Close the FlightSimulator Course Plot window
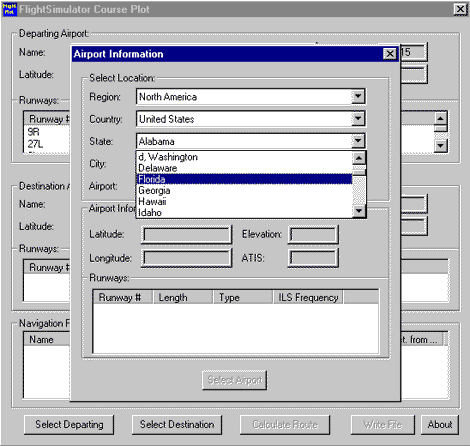The image size is (470, 446). click(x=460, y=9)
